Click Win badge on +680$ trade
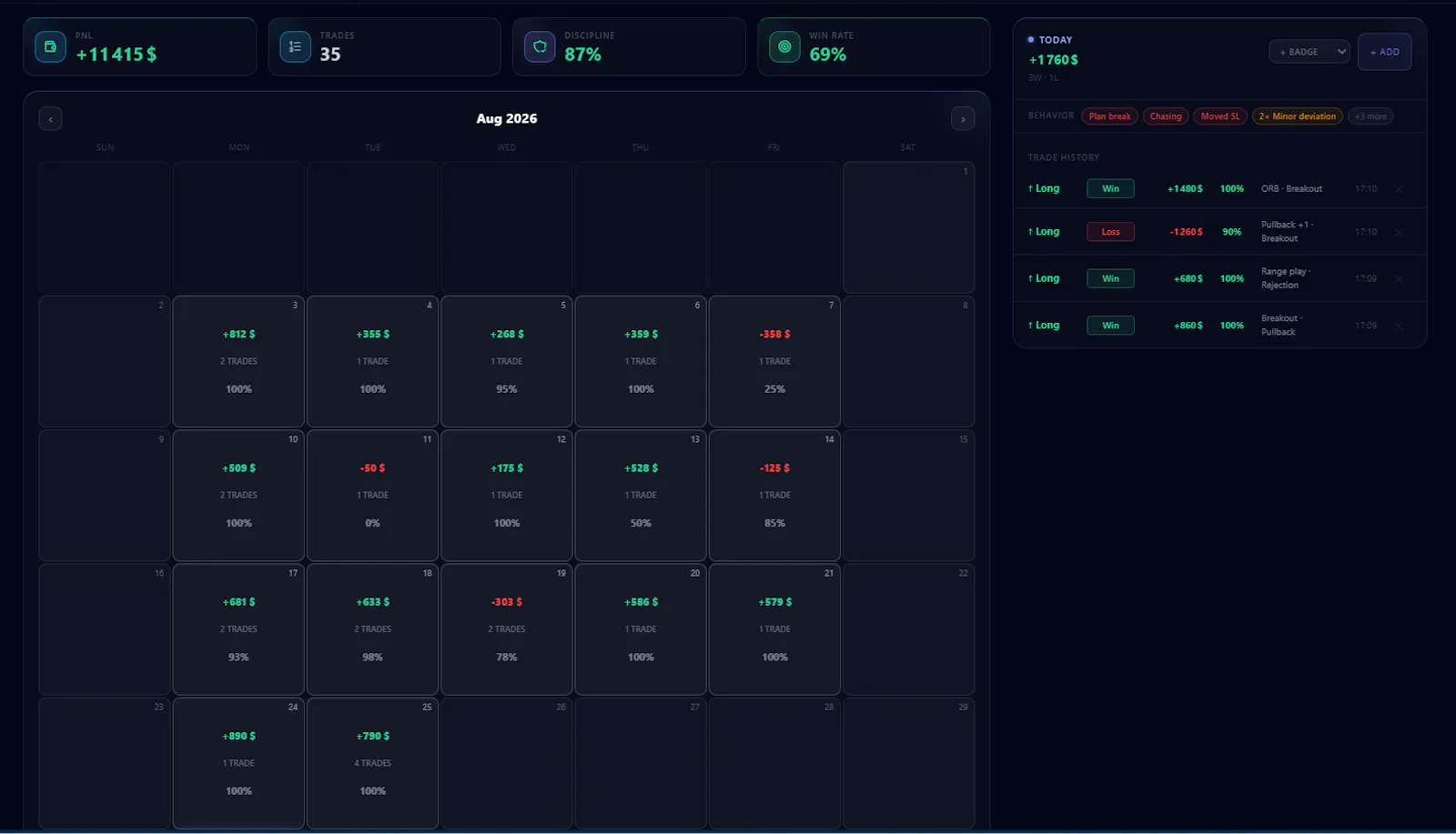Screen dimensions: 1456x834 point(1110,279)
